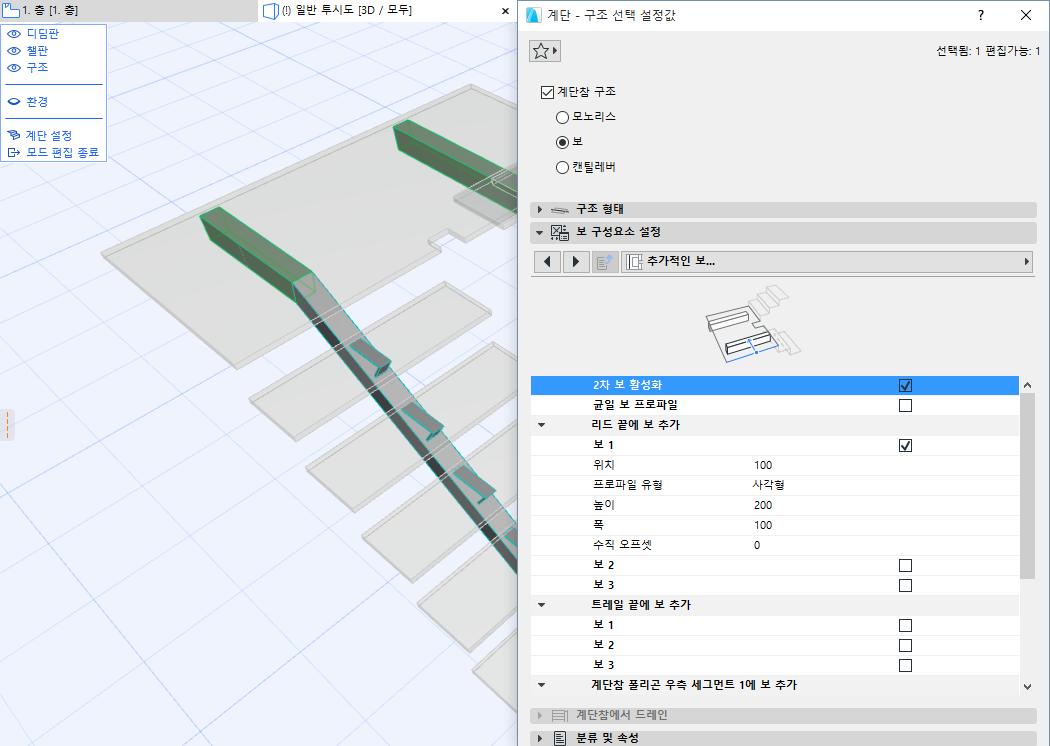This screenshot has width=1050, height=746.
Task: Click the 계단참에서 드레인 panel icon
Action: (560, 716)
